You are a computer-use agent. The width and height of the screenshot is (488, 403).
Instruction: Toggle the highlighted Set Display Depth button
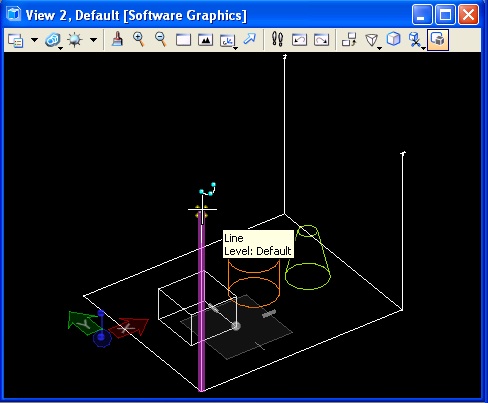[438, 40]
